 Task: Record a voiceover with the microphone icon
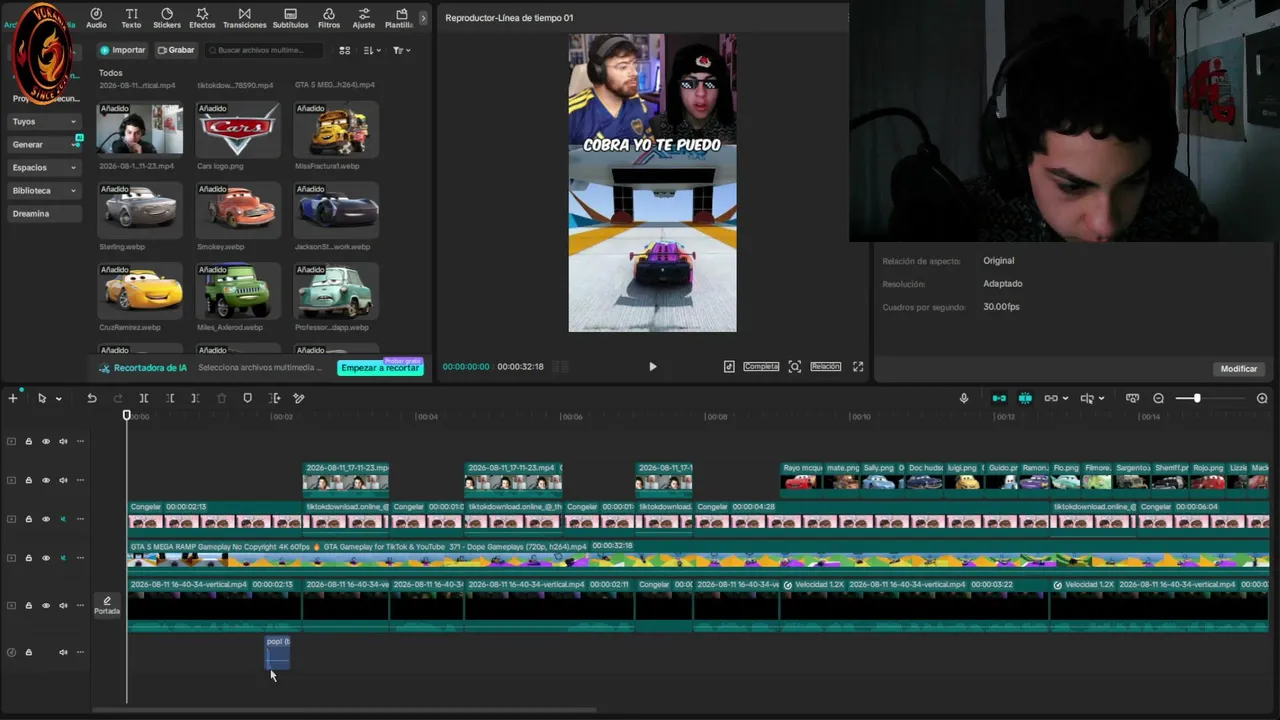pyautogui.click(x=964, y=398)
